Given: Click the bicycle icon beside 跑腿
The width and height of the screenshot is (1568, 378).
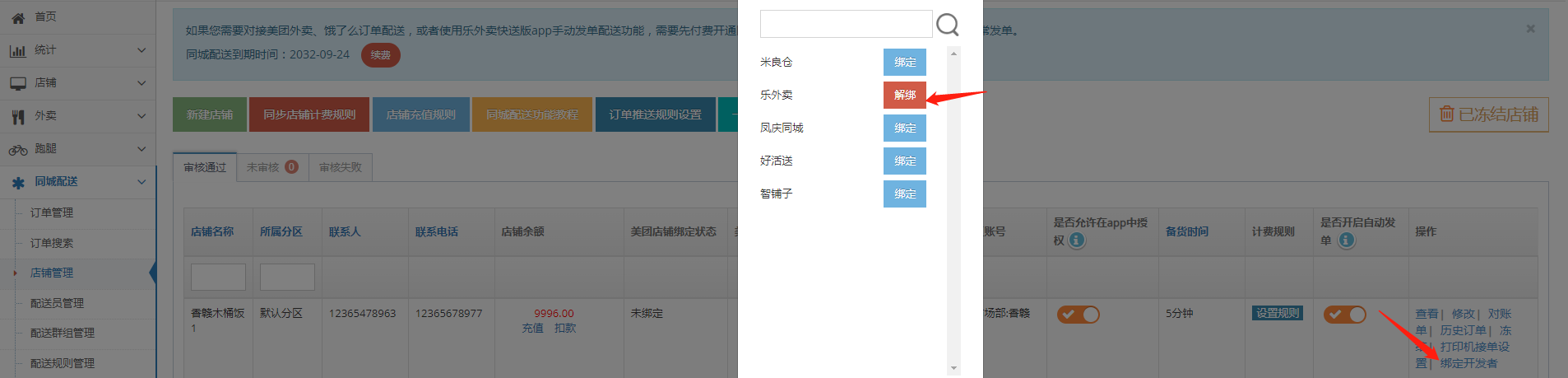Looking at the screenshot, I should pyautogui.click(x=18, y=150).
